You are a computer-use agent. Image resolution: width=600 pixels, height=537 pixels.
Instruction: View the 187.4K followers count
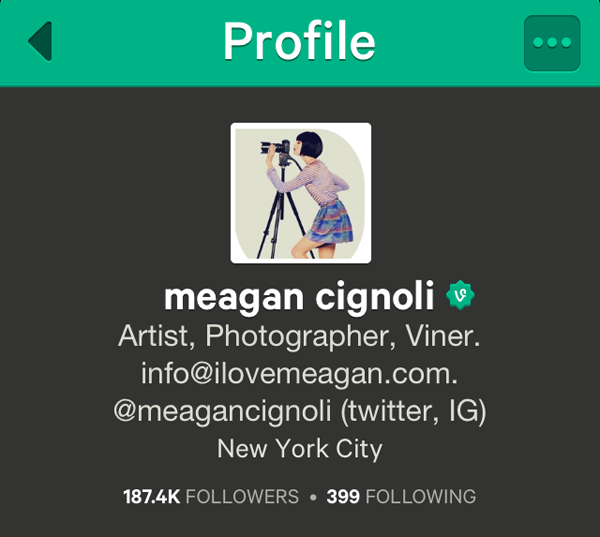(152, 497)
